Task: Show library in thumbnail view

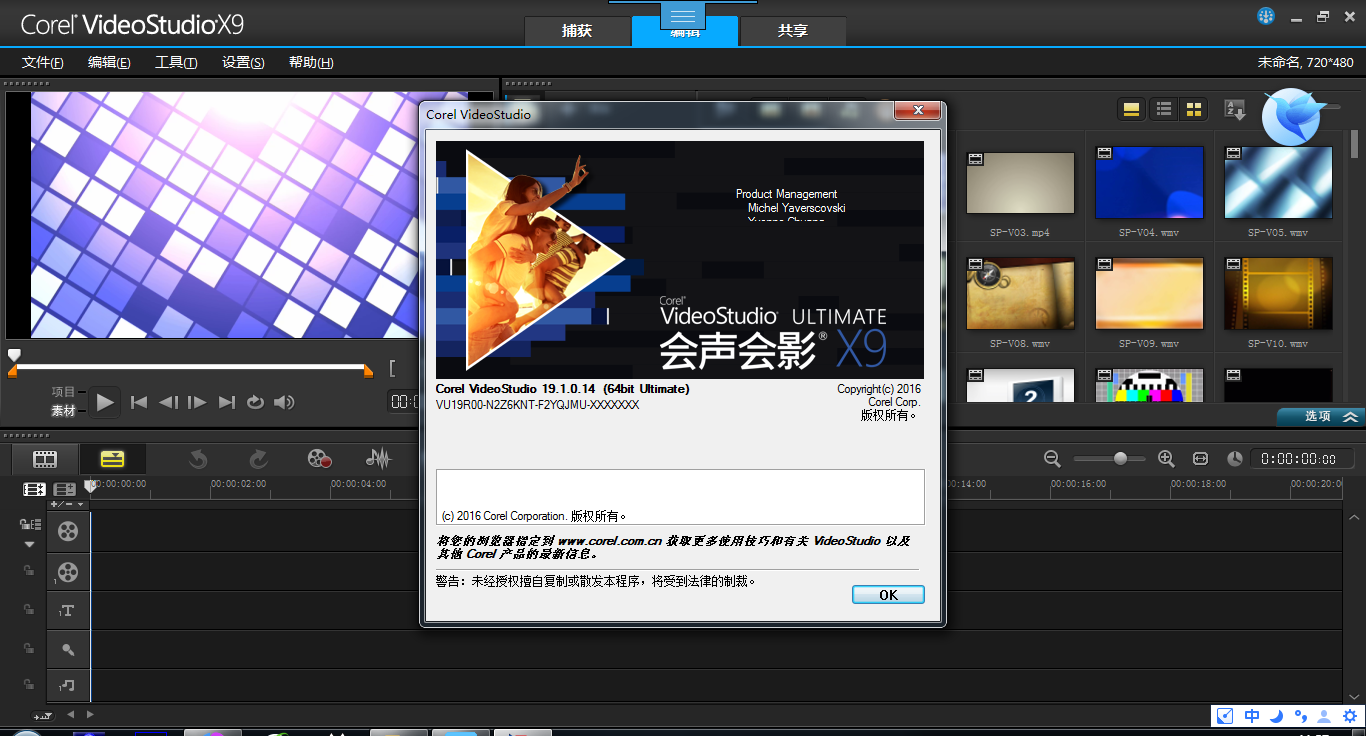Action: (x=1194, y=109)
